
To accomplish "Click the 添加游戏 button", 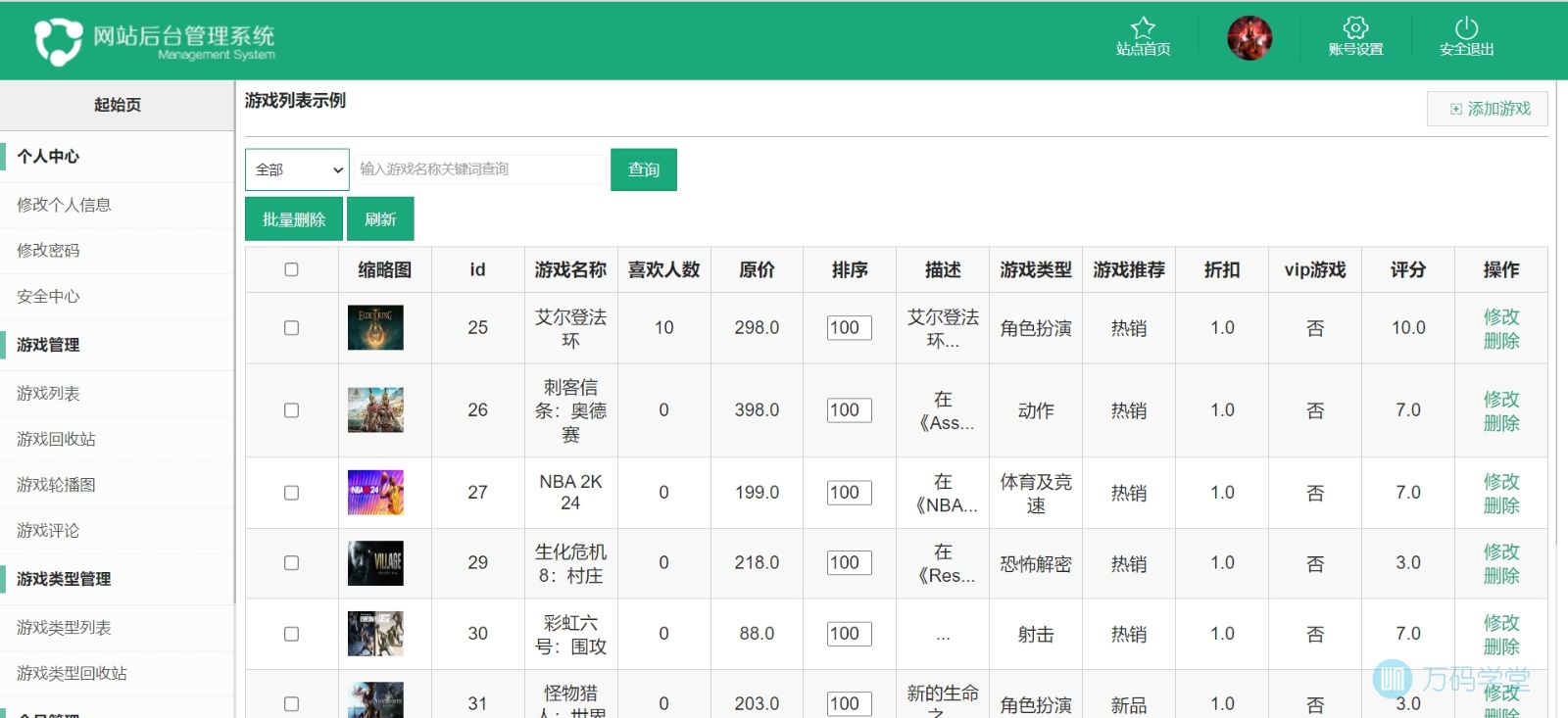I will [1488, 109].
